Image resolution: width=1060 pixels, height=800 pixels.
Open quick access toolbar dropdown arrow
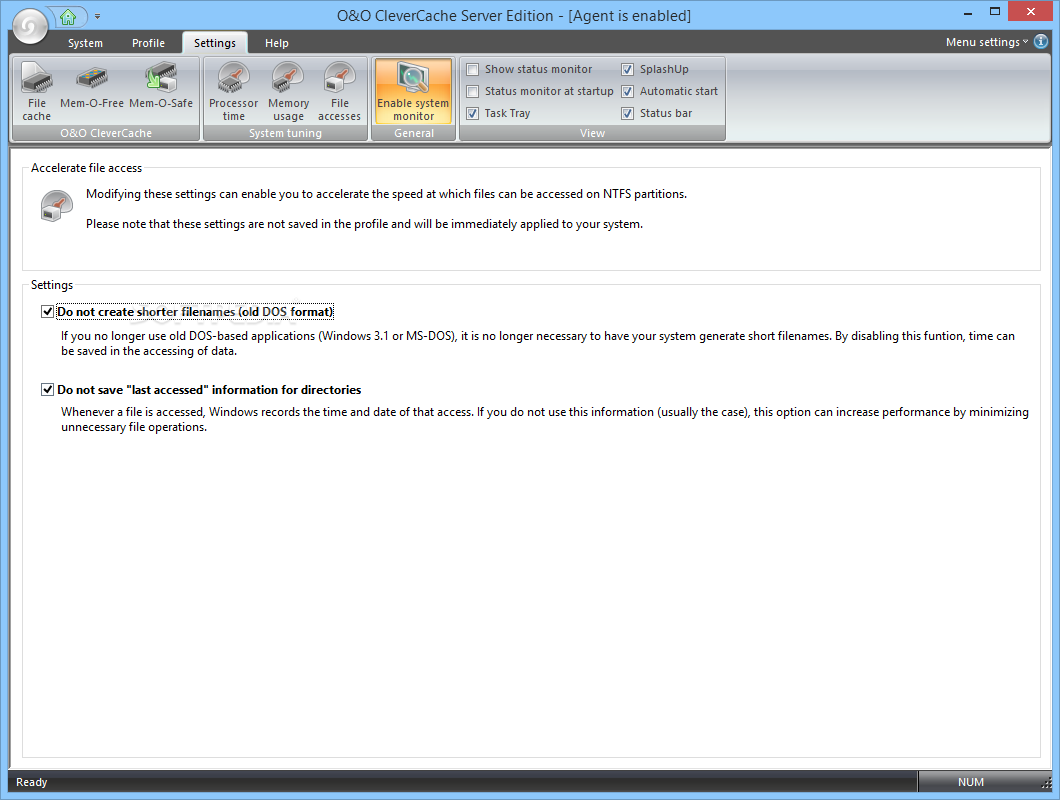pyautogui.click(x=97, y=16)
